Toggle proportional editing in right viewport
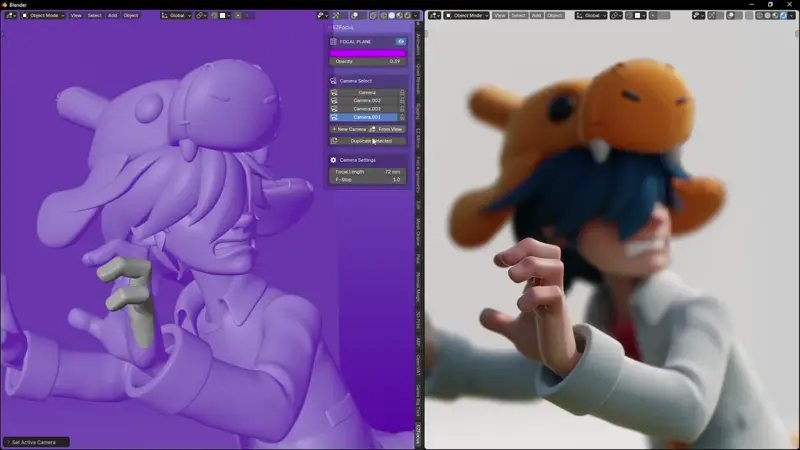Image resolution: width=800 pixels, height=450 pixels. (653, 15)
